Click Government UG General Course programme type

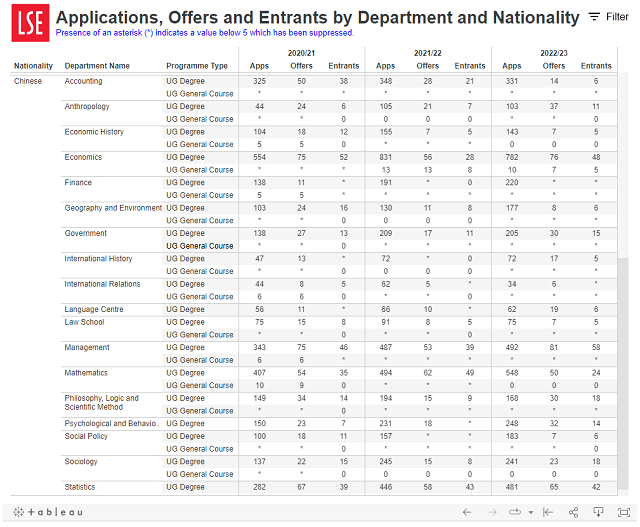pyautogui.click(x=200, y=246)
